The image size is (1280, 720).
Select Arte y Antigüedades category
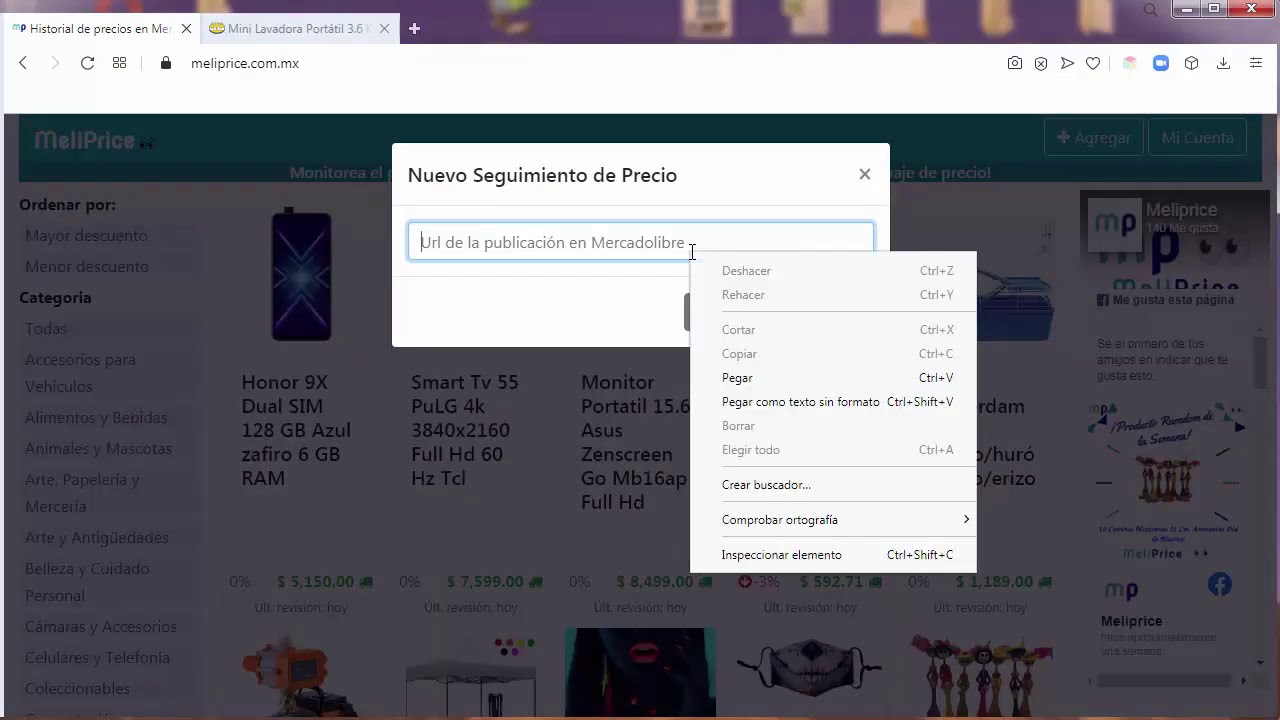point(97,538)
